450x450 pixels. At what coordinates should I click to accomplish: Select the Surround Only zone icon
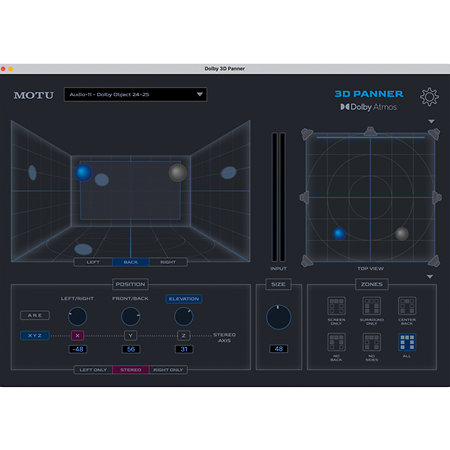(x=372, y=306)
